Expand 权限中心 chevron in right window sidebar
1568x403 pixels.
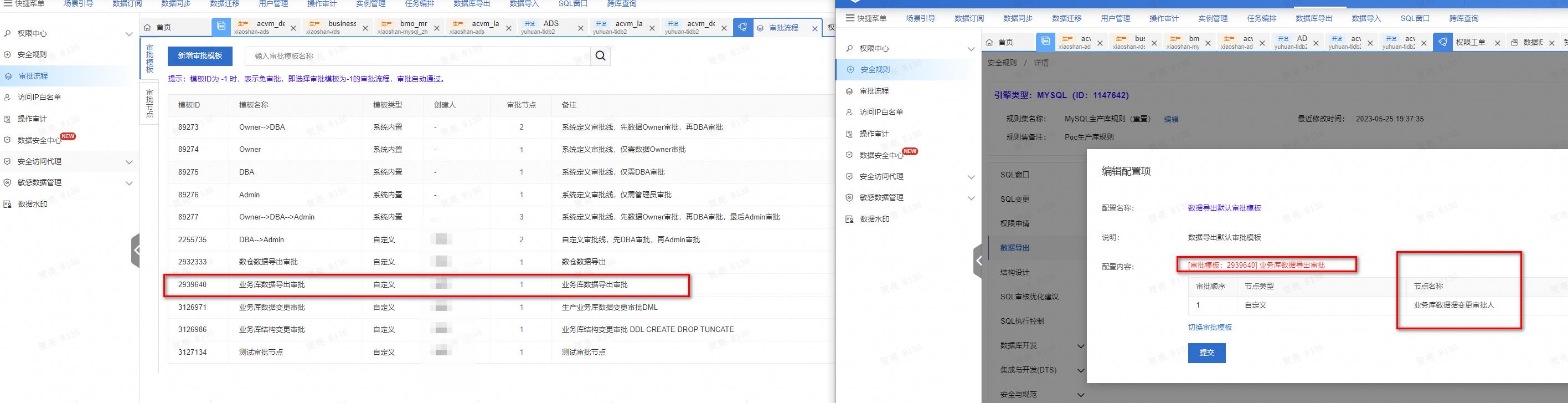[971, 49]
